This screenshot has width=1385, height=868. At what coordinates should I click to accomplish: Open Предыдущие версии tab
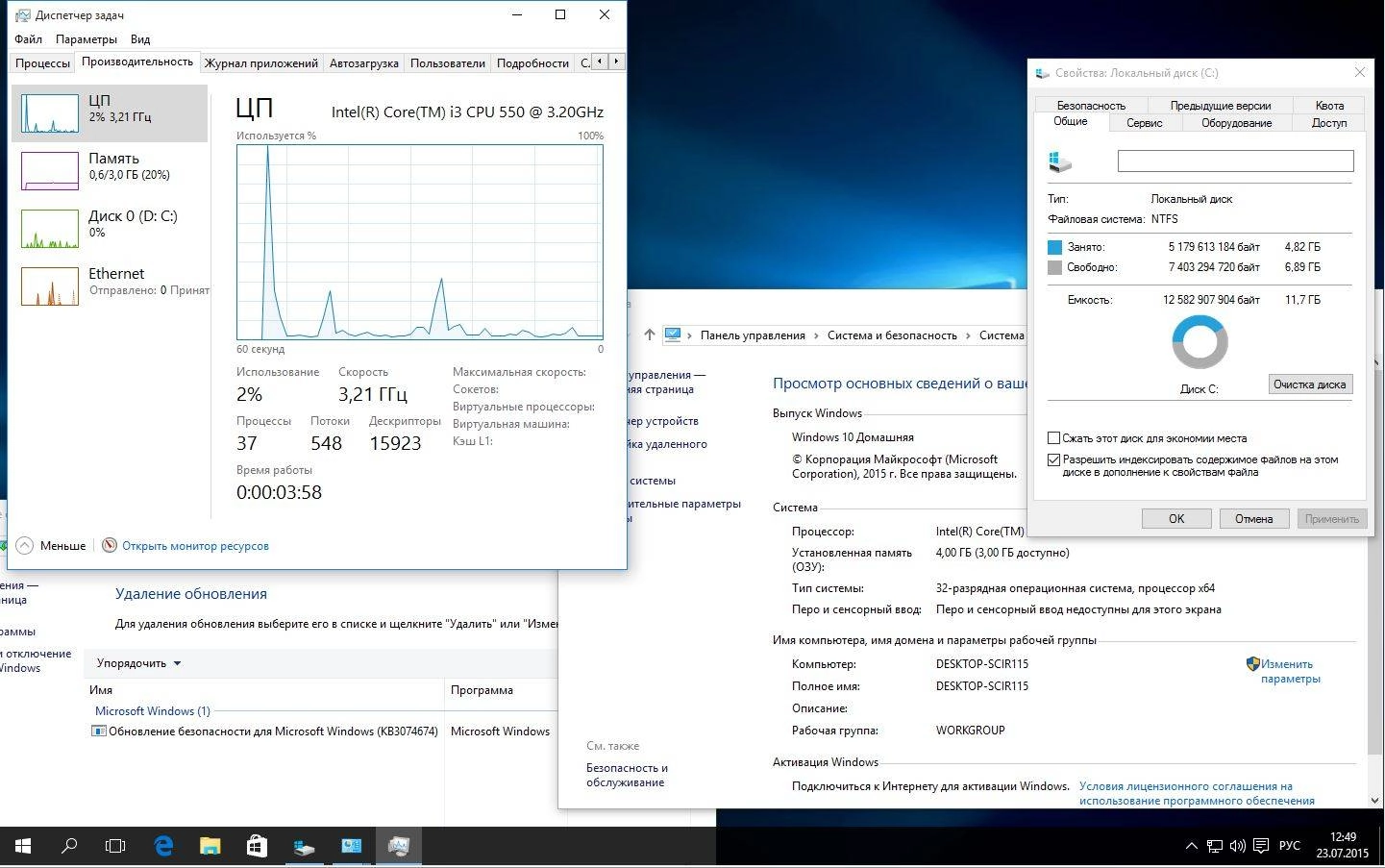point(1220,106)
